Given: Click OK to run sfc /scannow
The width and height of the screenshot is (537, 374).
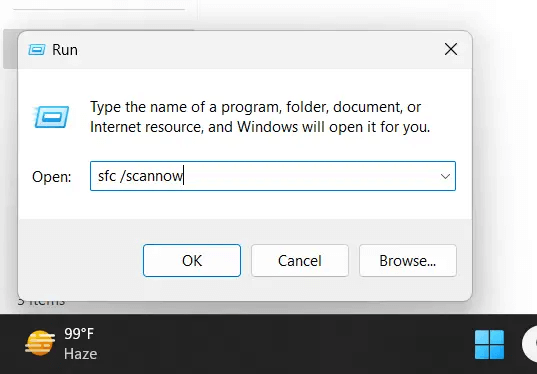Looking at the screenshot, I should coord(192,261).
